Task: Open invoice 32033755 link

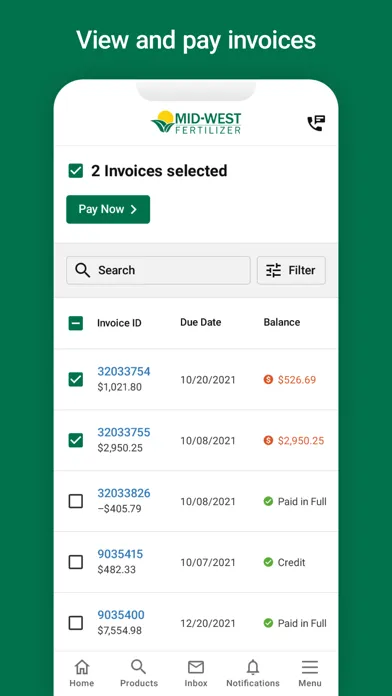Action: coord(124,432)
